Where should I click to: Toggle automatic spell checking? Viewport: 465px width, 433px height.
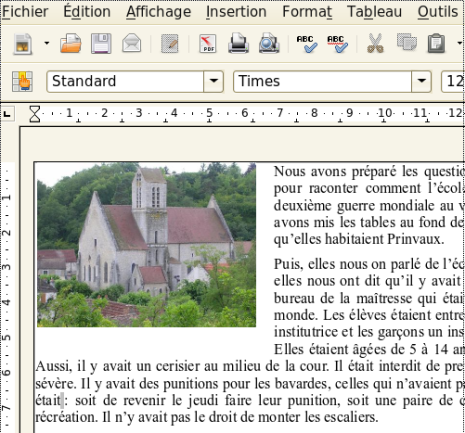[x=337, y=44]
